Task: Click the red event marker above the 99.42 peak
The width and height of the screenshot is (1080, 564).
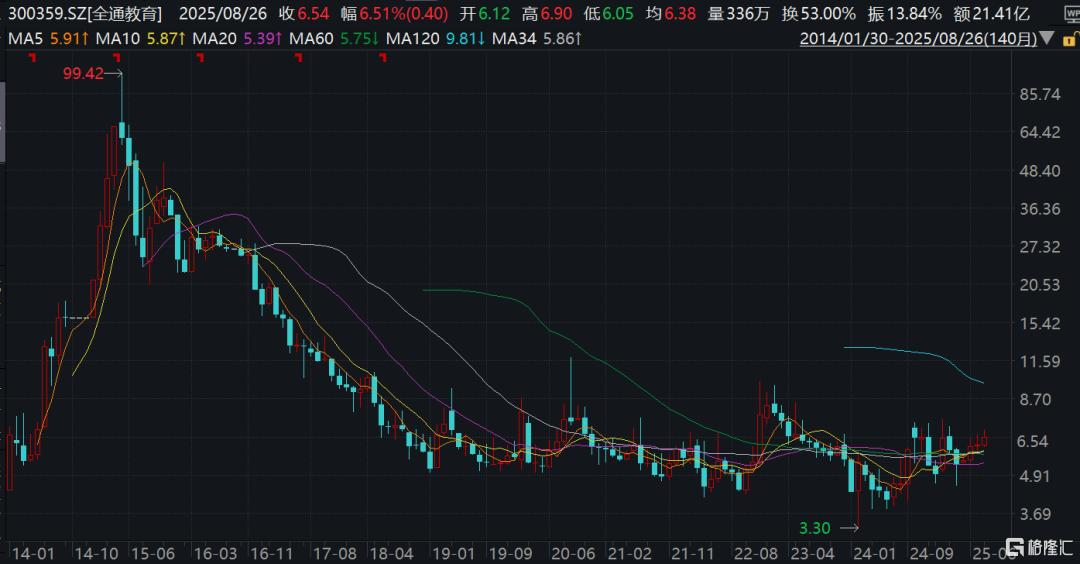Action: pyautogui.click(x=116, y=58)
